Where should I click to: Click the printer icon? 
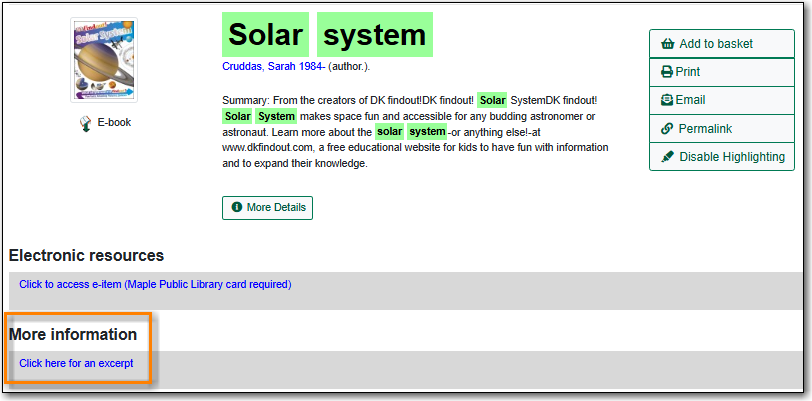point(667,72)
